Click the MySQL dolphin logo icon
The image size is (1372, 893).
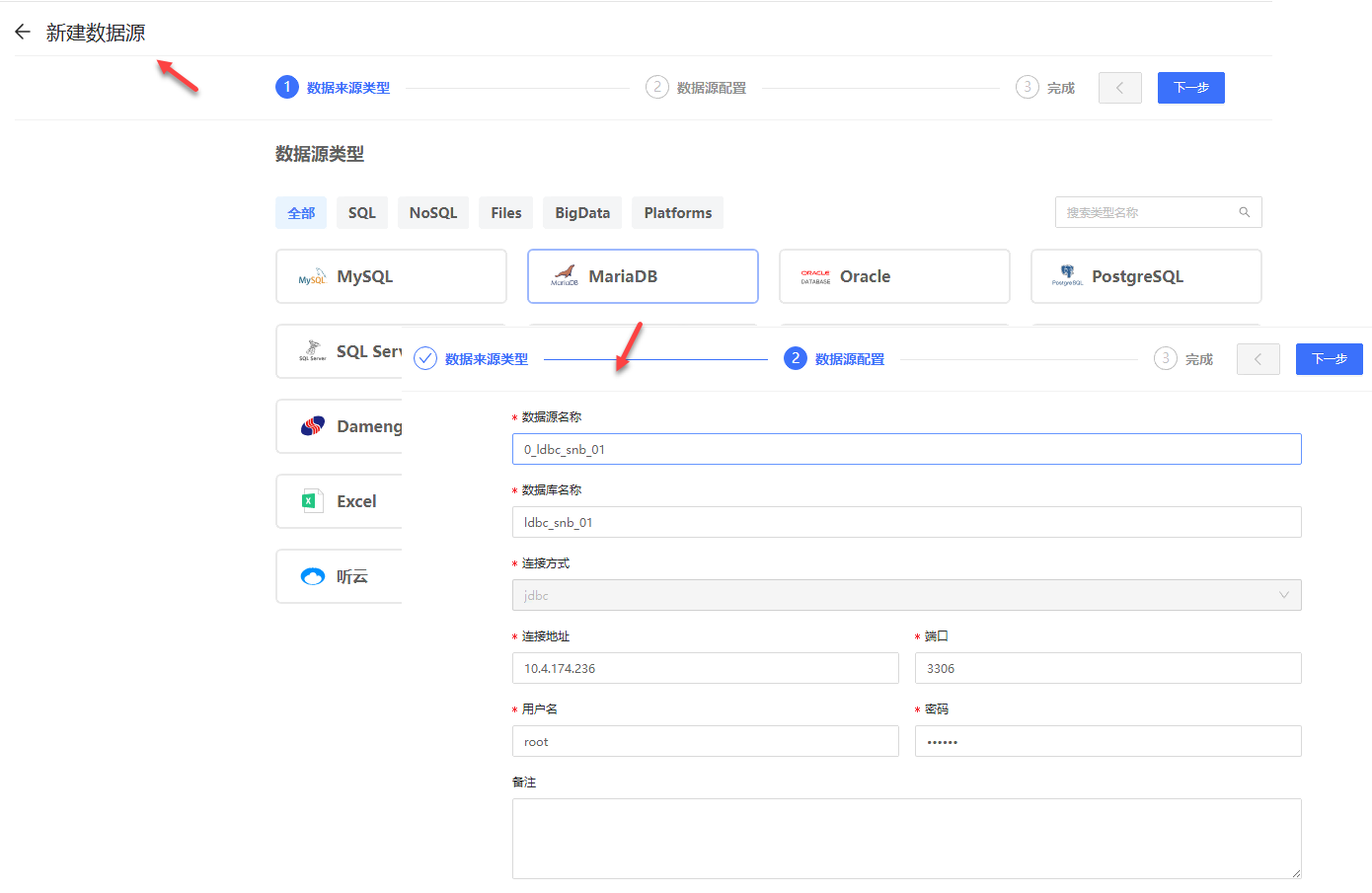(x=312, y=277)
